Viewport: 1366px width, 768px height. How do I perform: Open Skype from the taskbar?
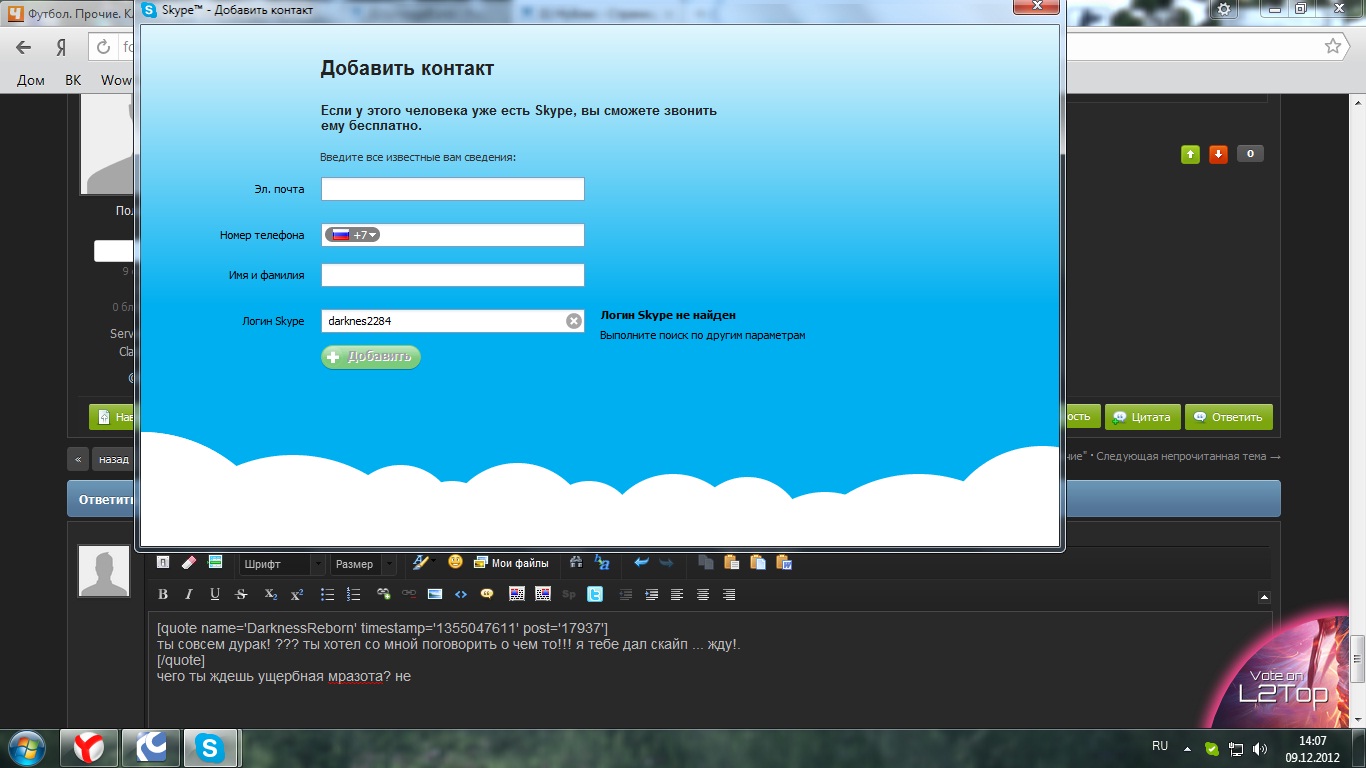pyautogui.click(x=209, y=748)
